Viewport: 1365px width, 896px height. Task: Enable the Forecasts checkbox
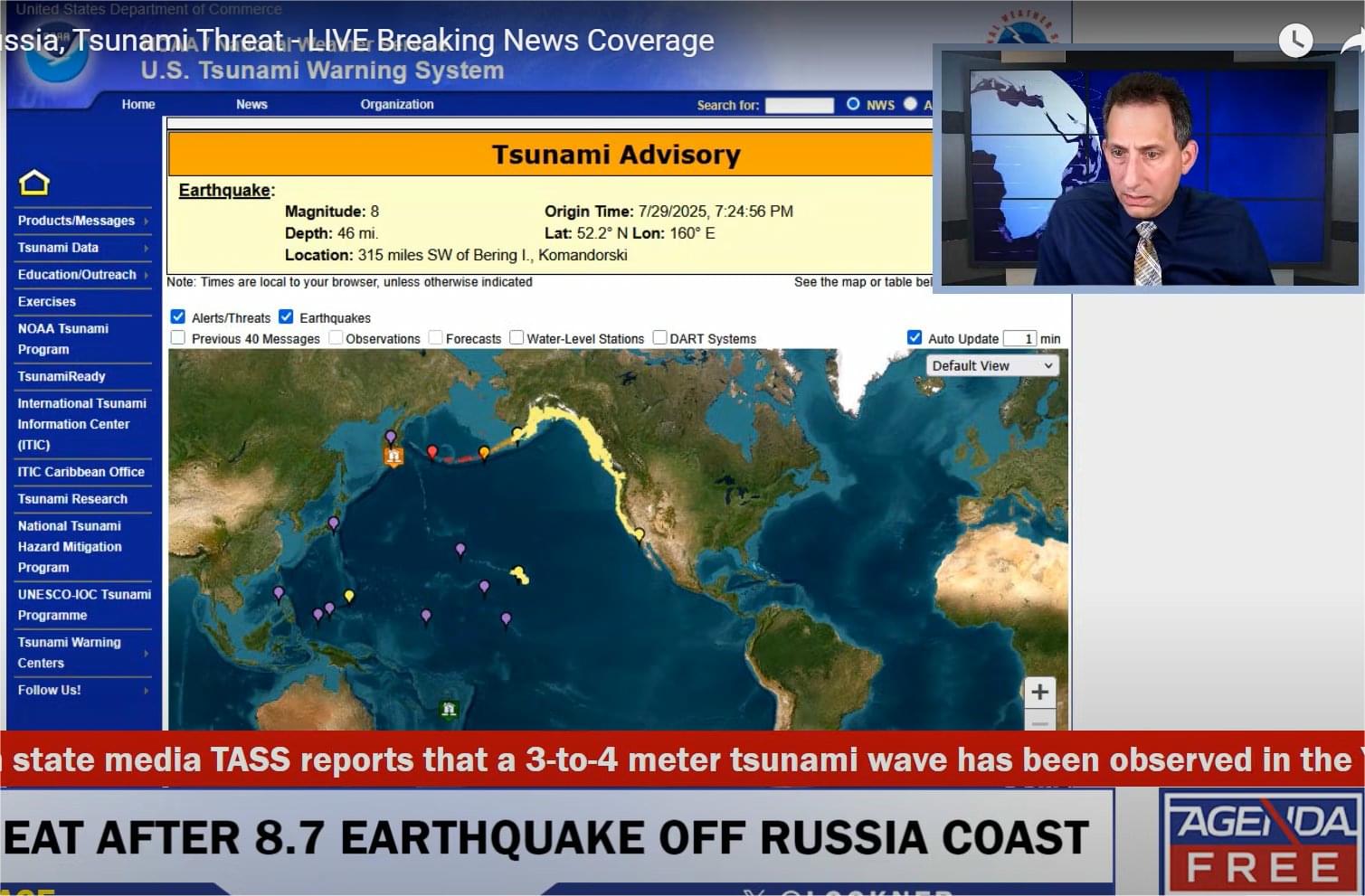(x=436, y=337)
